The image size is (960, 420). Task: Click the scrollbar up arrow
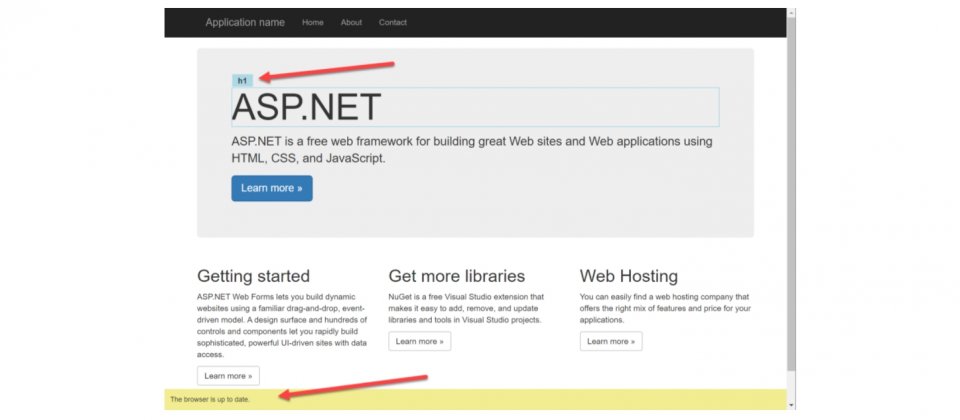(791, 13)
